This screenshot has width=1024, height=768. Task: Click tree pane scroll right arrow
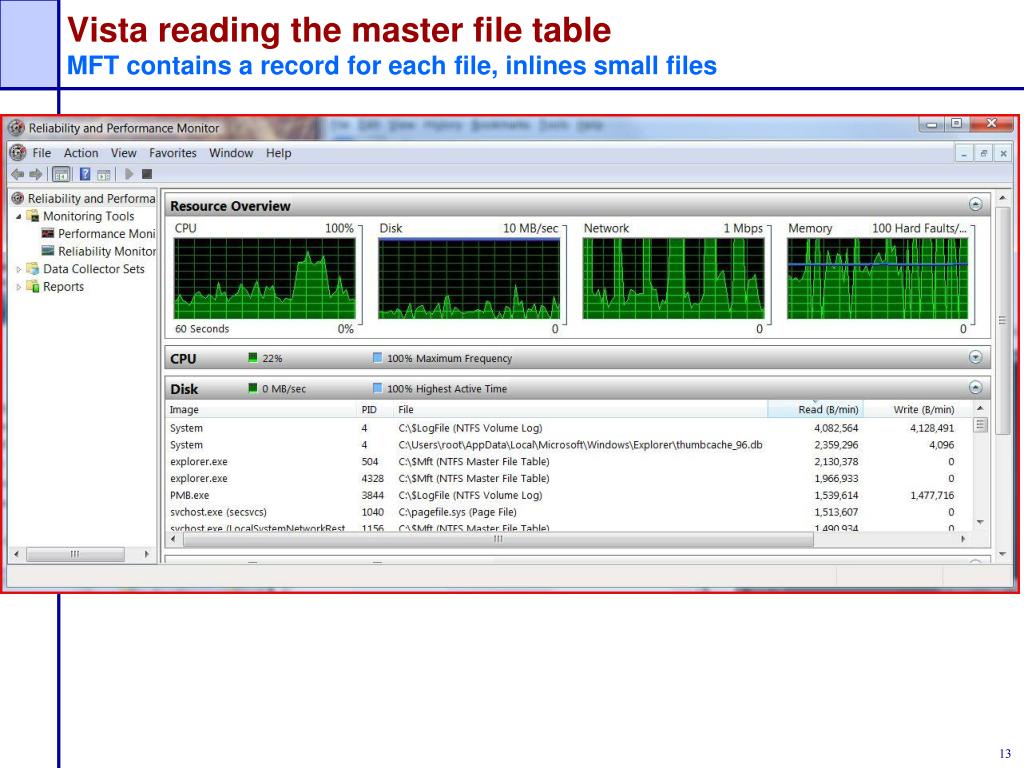pyautogui.click(x=147, y=554)
